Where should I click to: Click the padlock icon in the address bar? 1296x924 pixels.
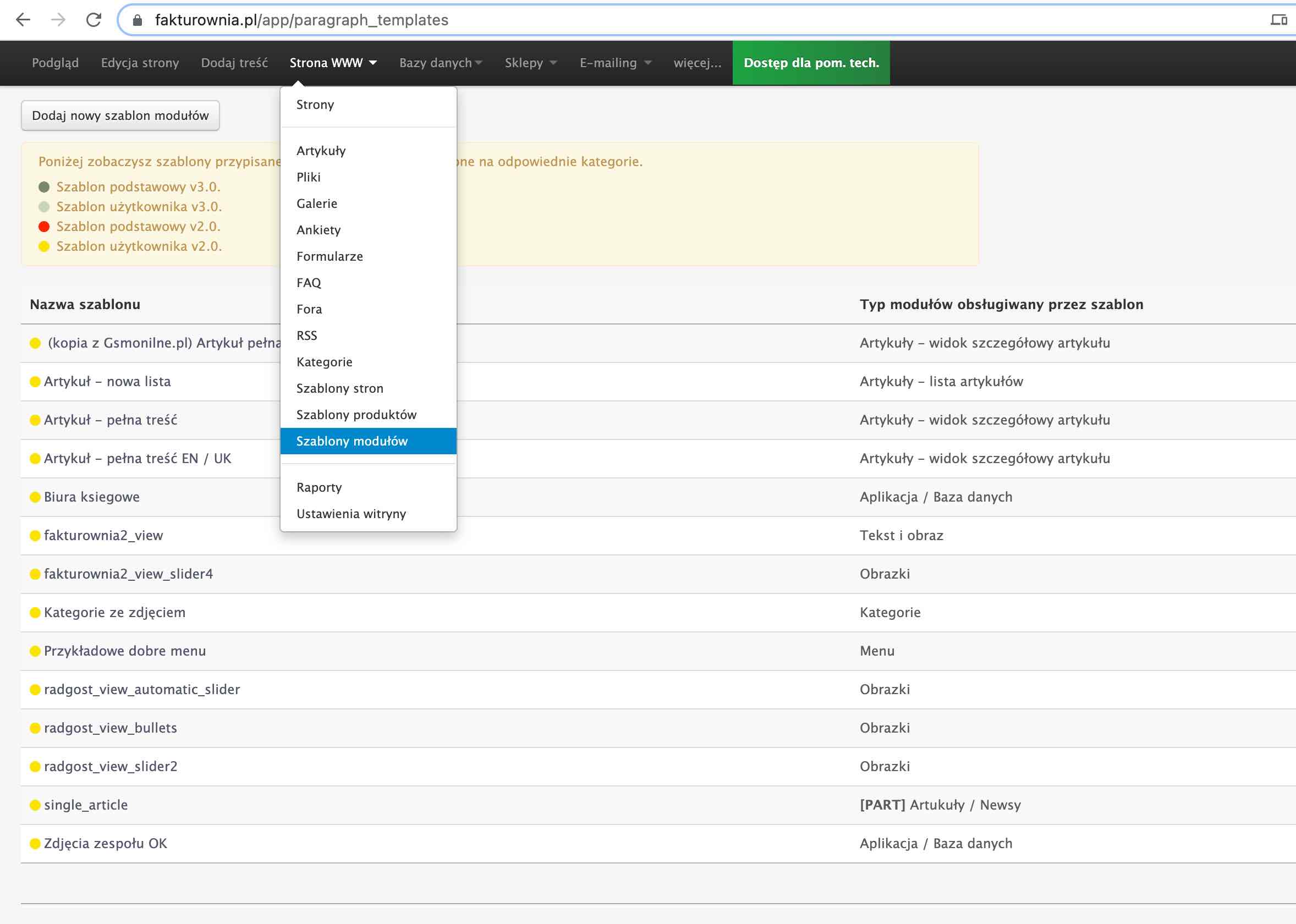[x=136, y=20]
